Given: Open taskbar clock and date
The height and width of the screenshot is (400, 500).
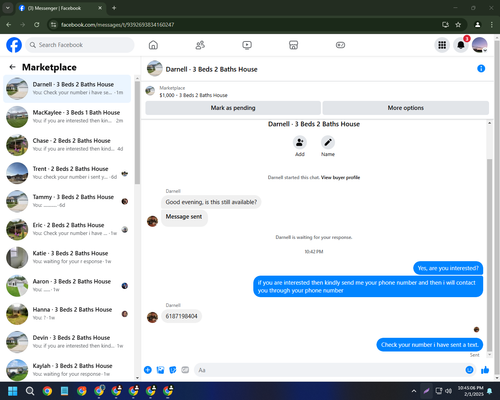Looking at the screenshot, I should coord(470,391).
